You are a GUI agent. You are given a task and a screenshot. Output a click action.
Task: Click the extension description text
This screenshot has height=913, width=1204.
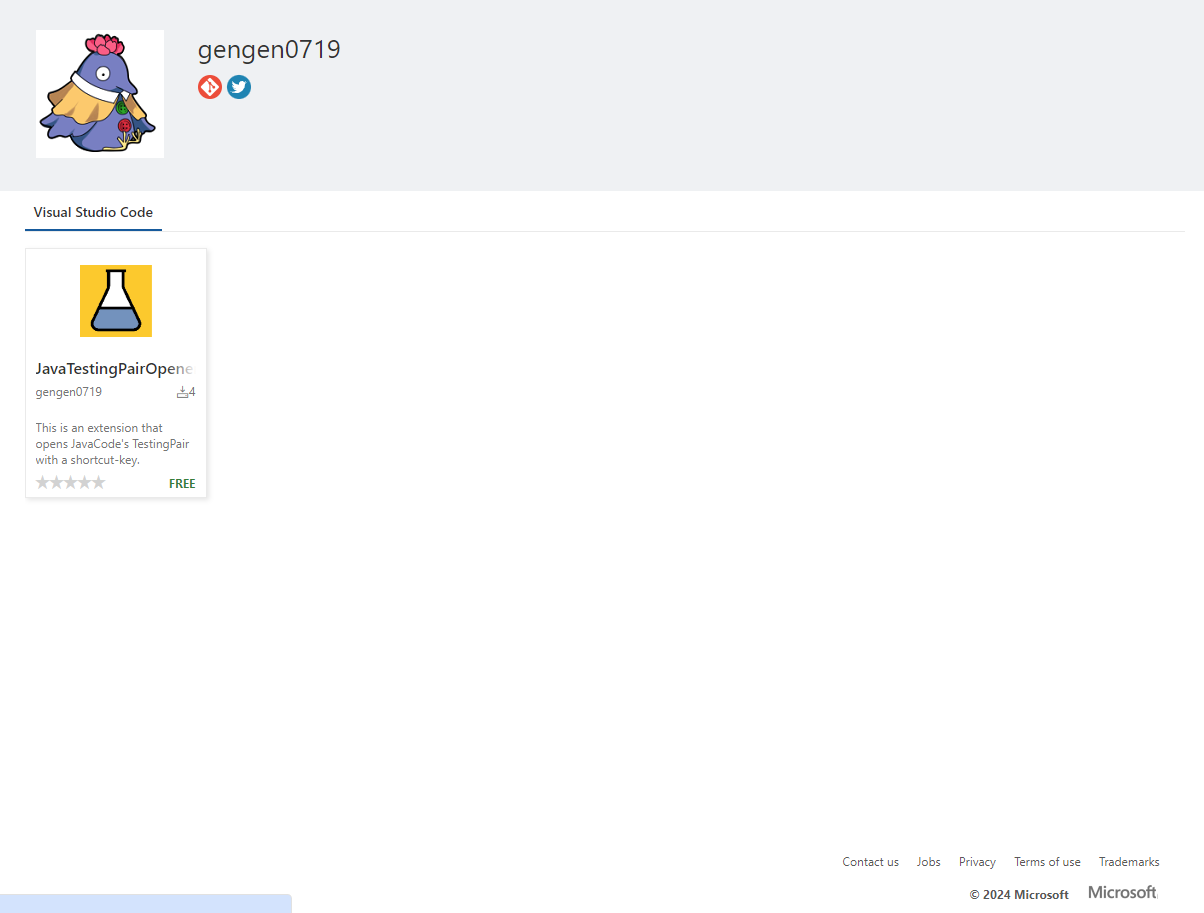(113, 444)
